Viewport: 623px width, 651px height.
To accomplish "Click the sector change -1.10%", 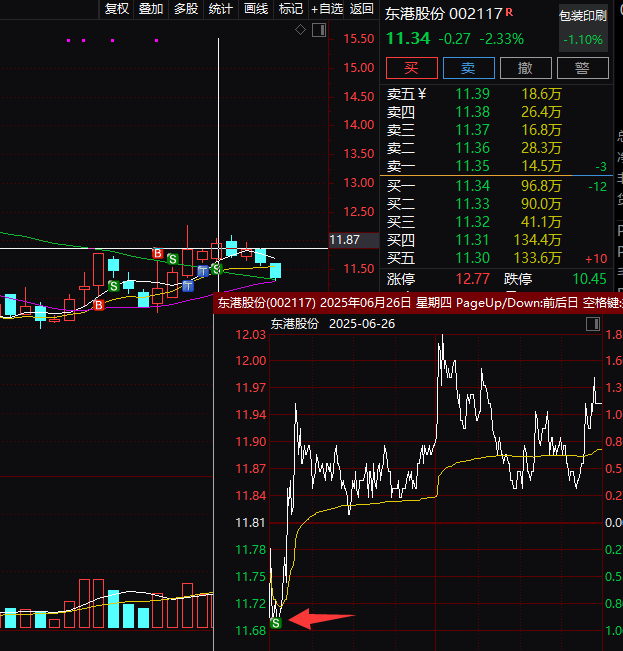I will 583,40.
